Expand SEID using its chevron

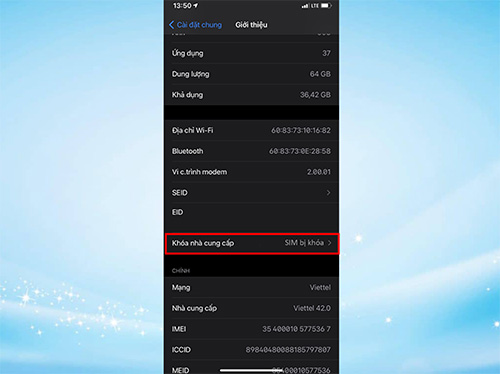click(x=328, y=193)
